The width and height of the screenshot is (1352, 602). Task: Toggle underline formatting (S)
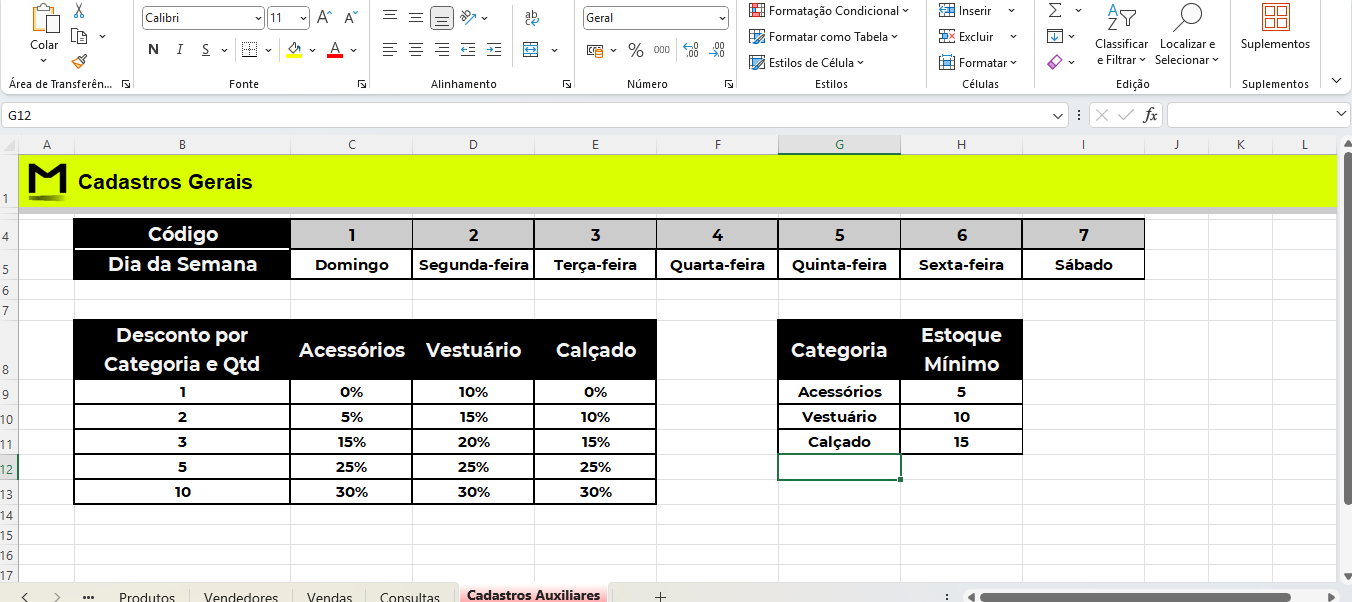tap(205, 49)
